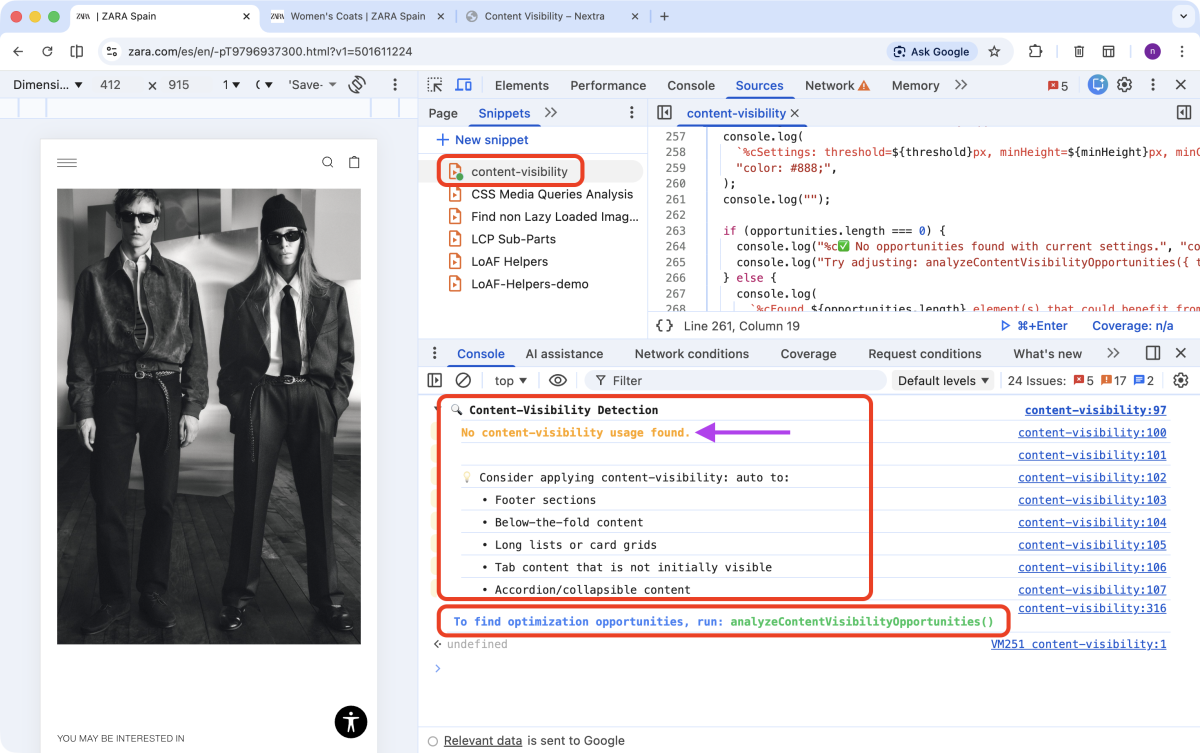Image resolution: width=1200 pixels, height=753 pixels.
Task: Switch to the Elements tab
Action: pos(521,85)
